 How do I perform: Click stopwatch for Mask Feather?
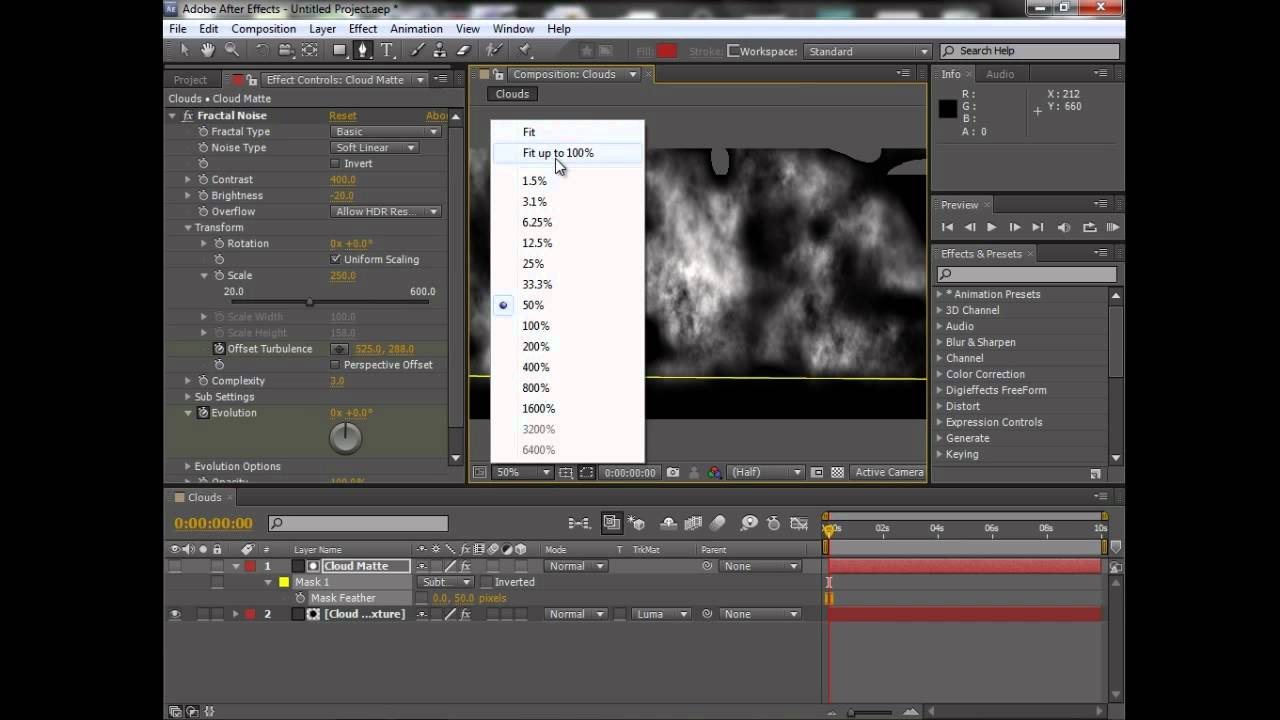300,598
